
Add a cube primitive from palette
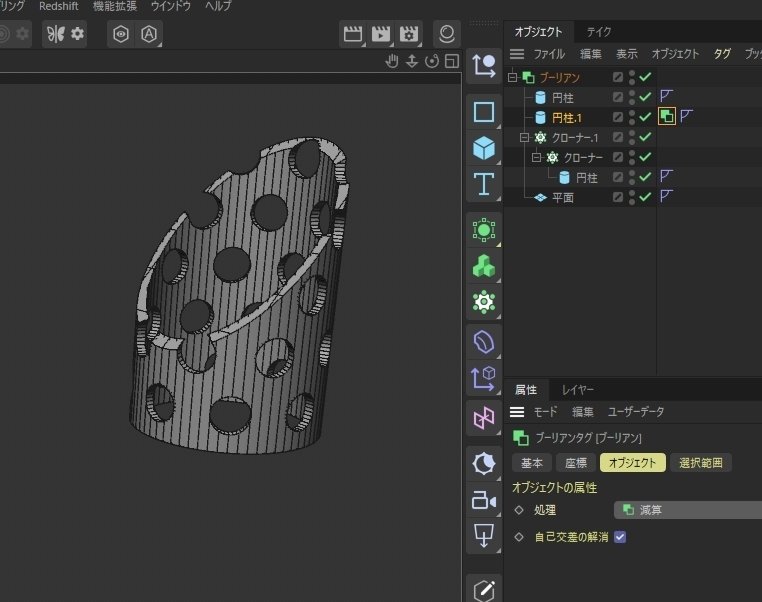tap(484, 148)
